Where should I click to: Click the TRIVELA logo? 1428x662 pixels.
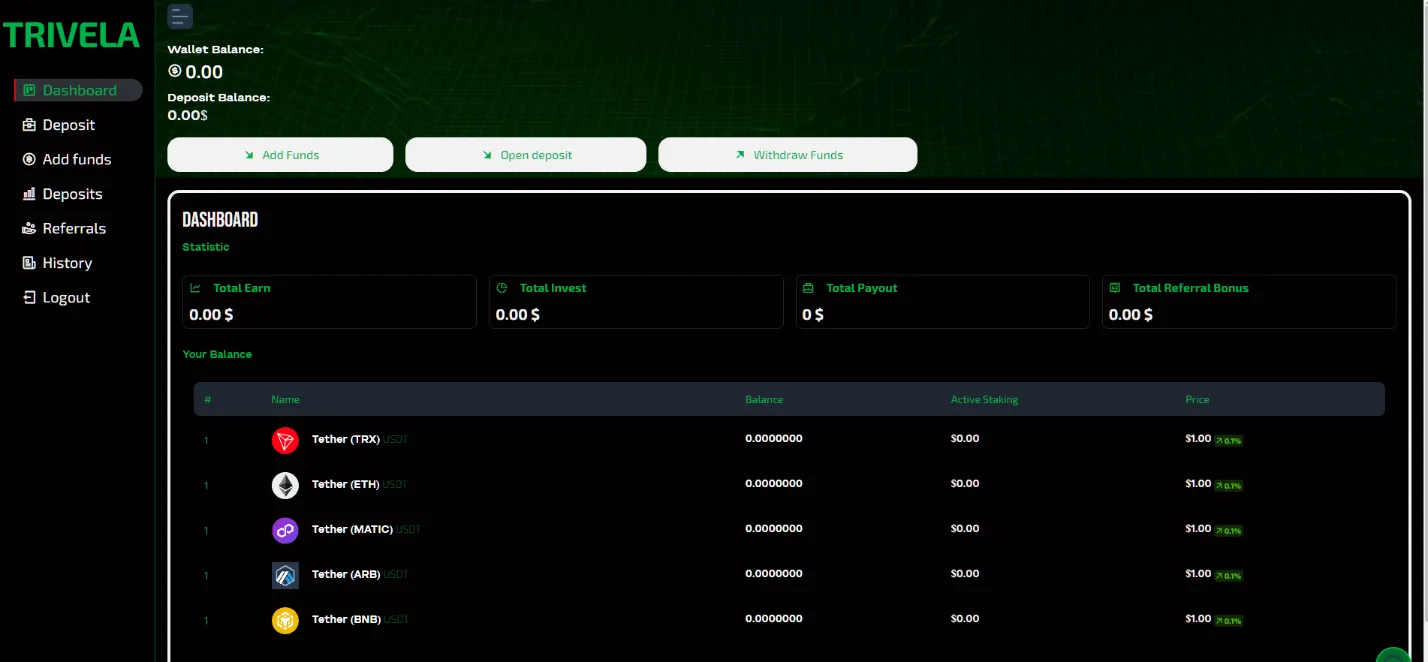[x=71, y=35]
